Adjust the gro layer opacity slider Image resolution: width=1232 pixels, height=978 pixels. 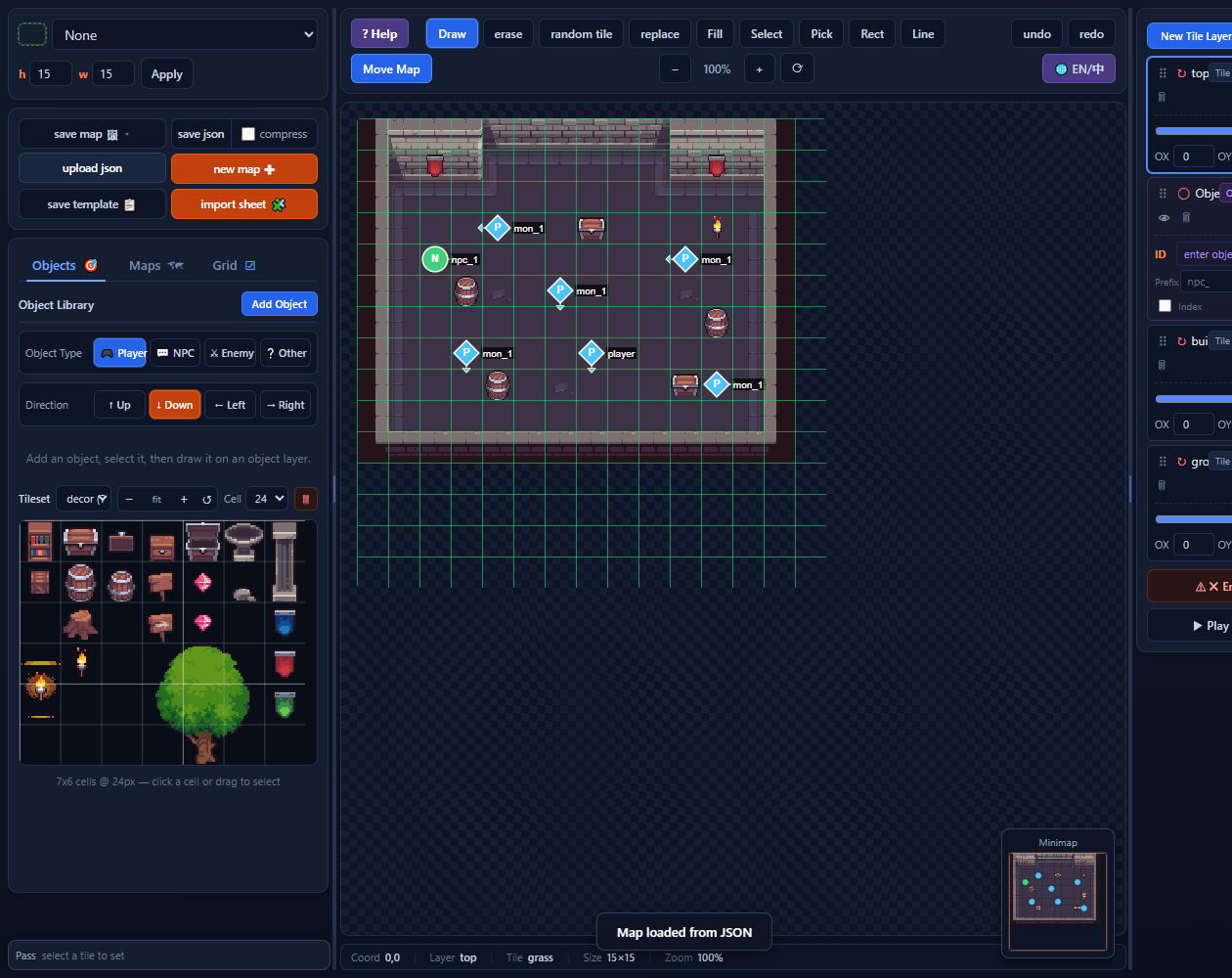click(1193, 519)
